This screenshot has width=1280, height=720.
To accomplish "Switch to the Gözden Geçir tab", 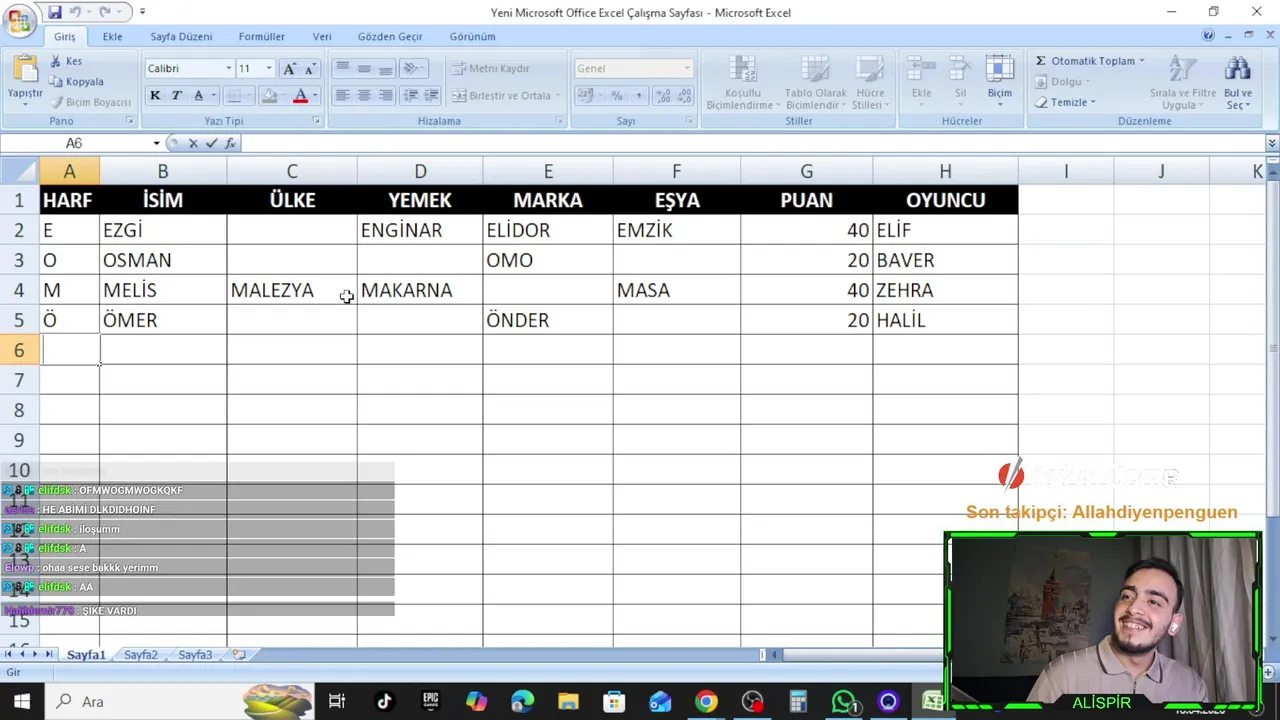I will 390,36.
